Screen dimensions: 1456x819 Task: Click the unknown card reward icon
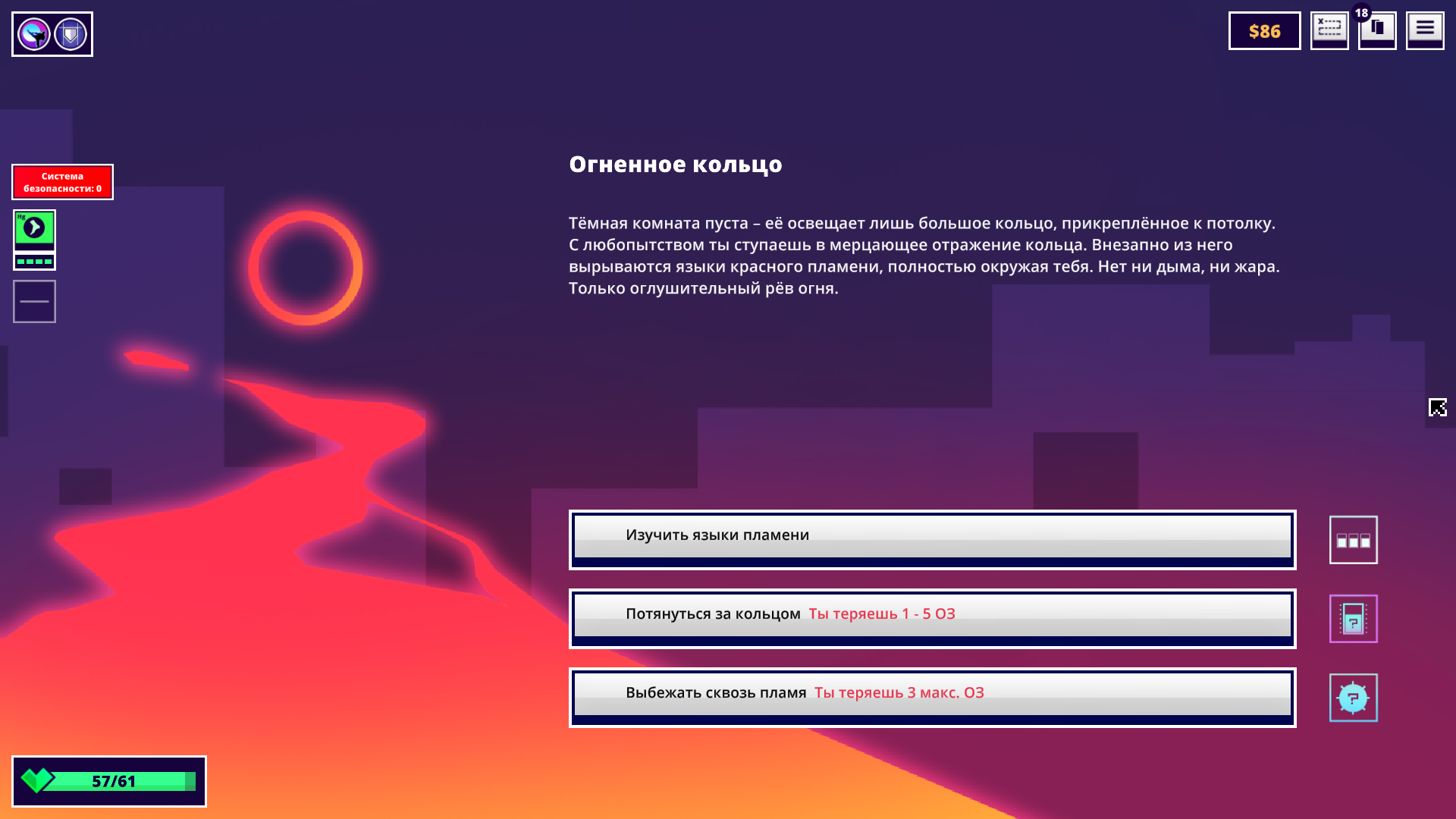[x=1353, y=619]
